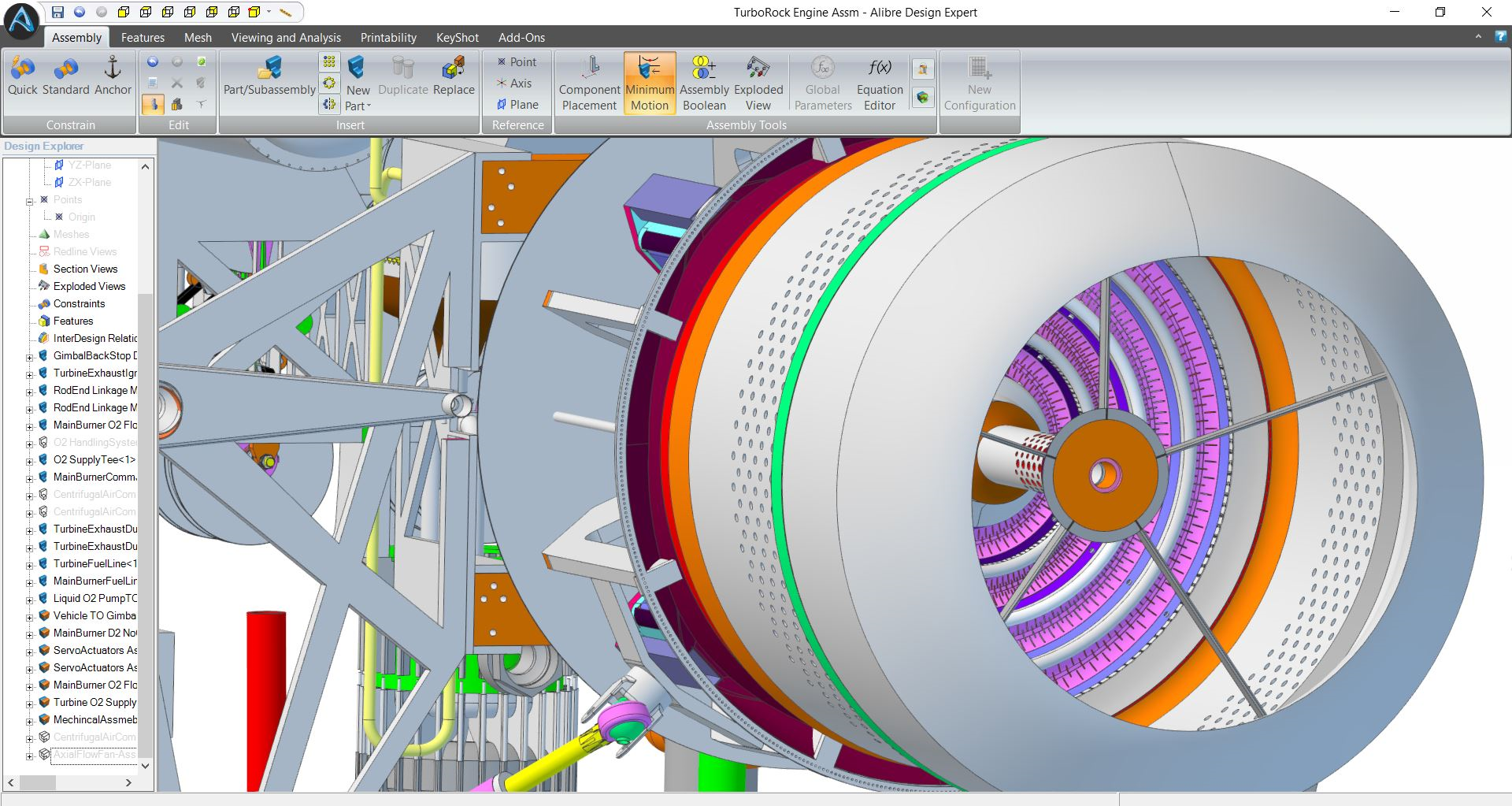
Task: Insert a reference Point
Action: click(x=517, y=61)
